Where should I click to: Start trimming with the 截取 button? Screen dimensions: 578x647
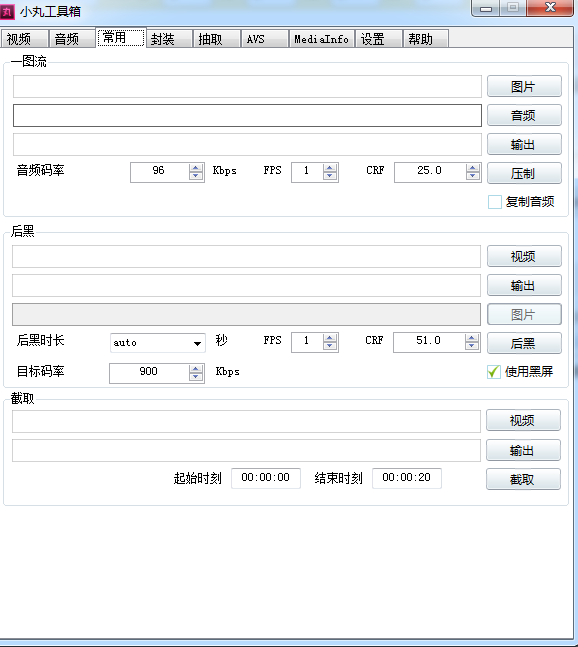tap(523, 479)
